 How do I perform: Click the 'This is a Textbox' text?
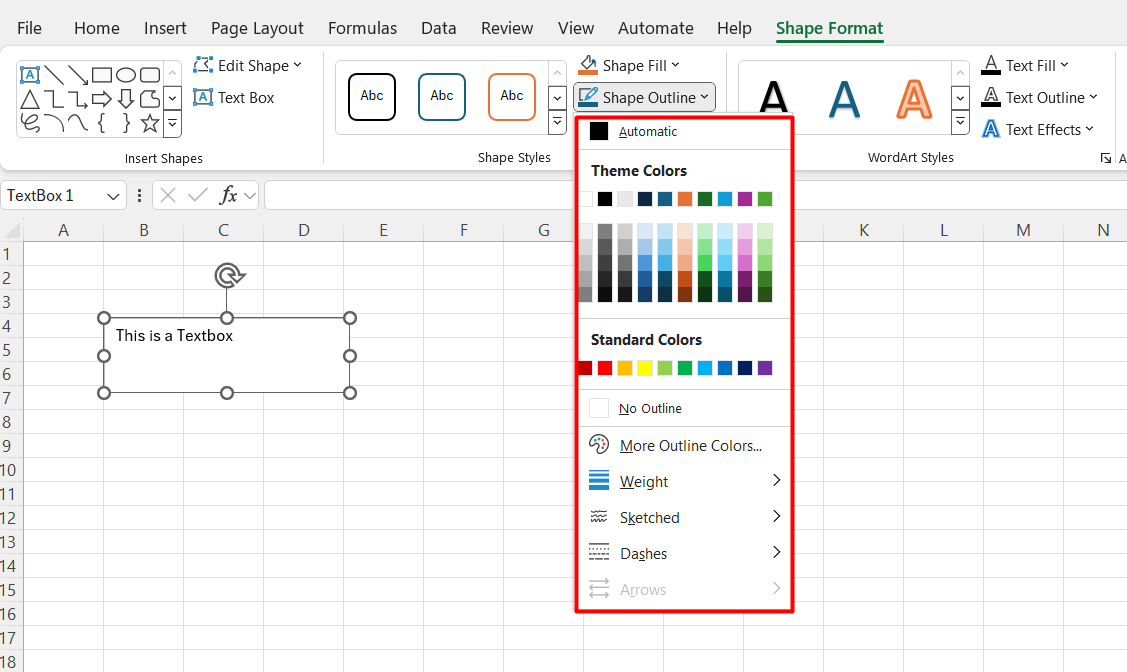174,336
